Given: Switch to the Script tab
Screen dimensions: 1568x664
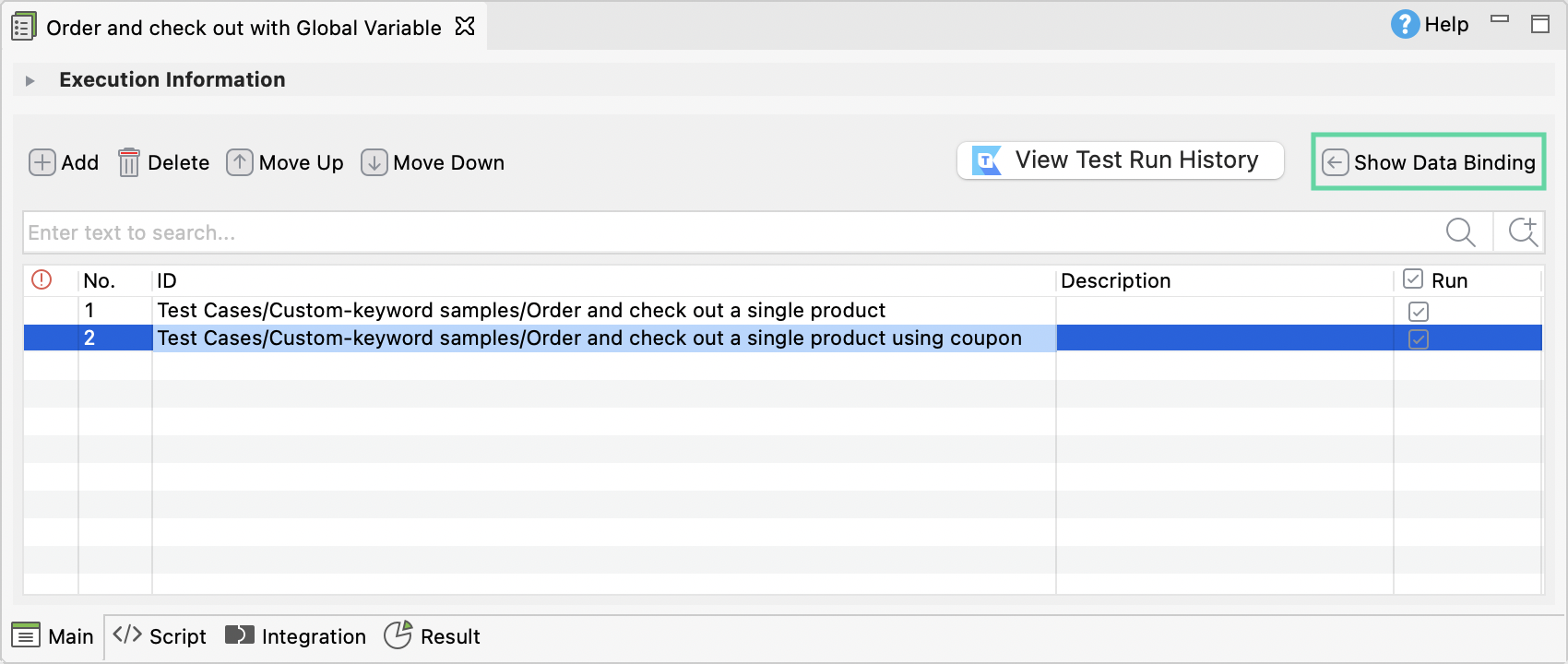Looking at the screenshot, I should click(x=160, y=636).
